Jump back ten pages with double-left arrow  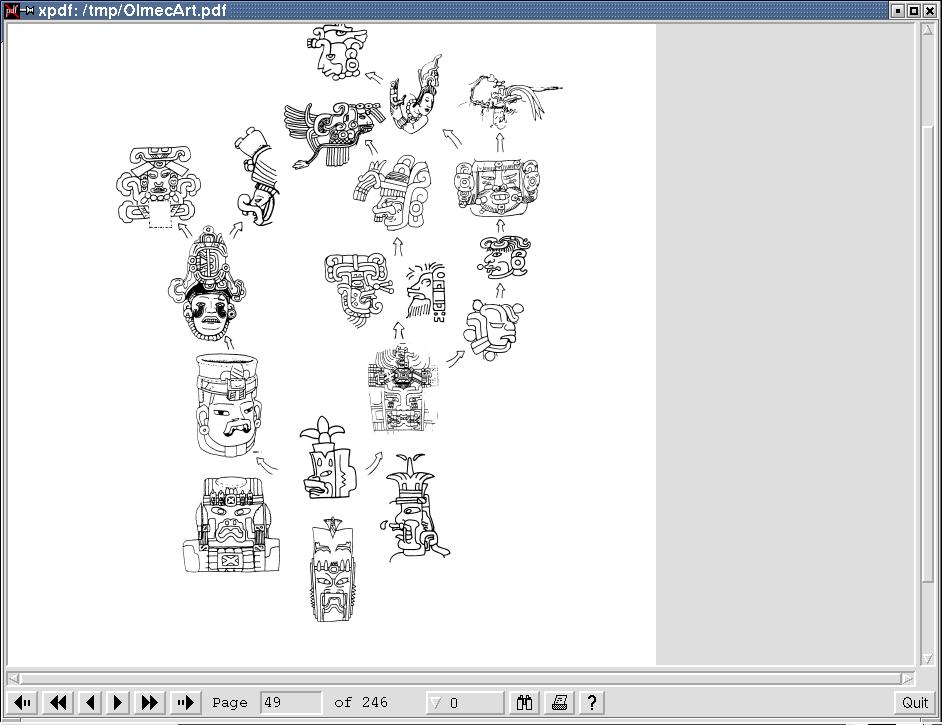[x=58, y=702]
